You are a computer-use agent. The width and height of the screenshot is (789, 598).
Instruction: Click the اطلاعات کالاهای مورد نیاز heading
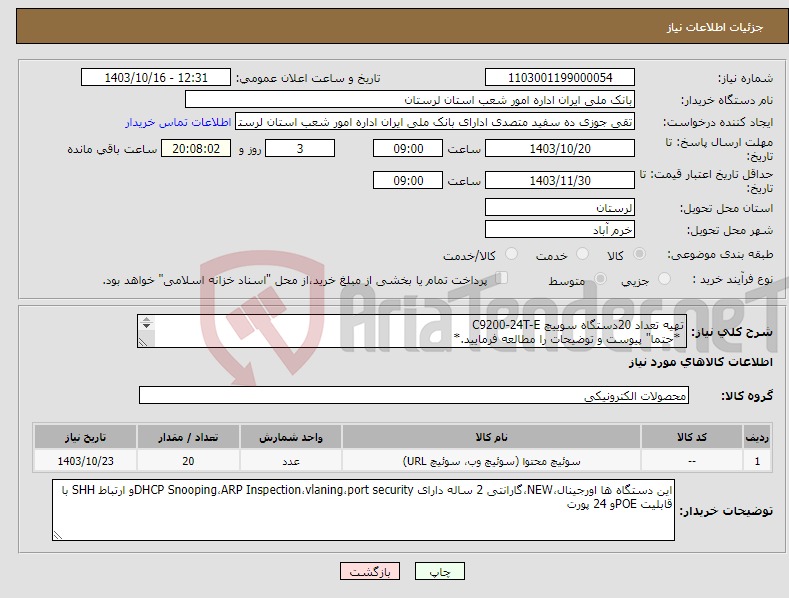pos(700,362)
